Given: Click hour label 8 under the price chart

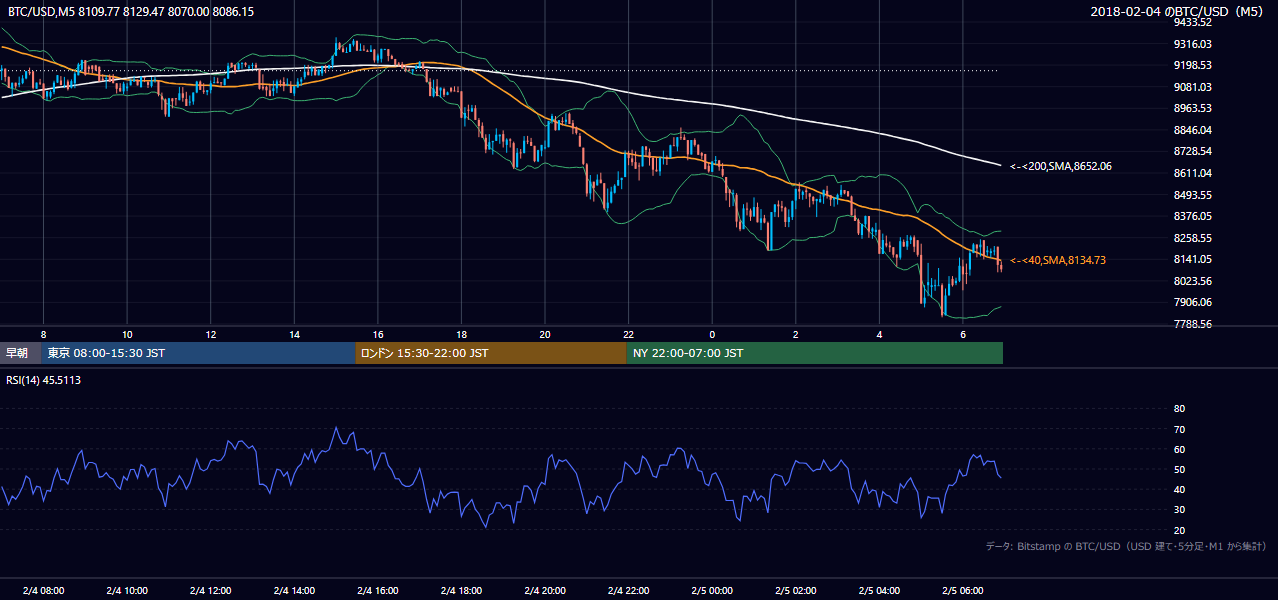Looking at the screenshot, I should (43, 334).
